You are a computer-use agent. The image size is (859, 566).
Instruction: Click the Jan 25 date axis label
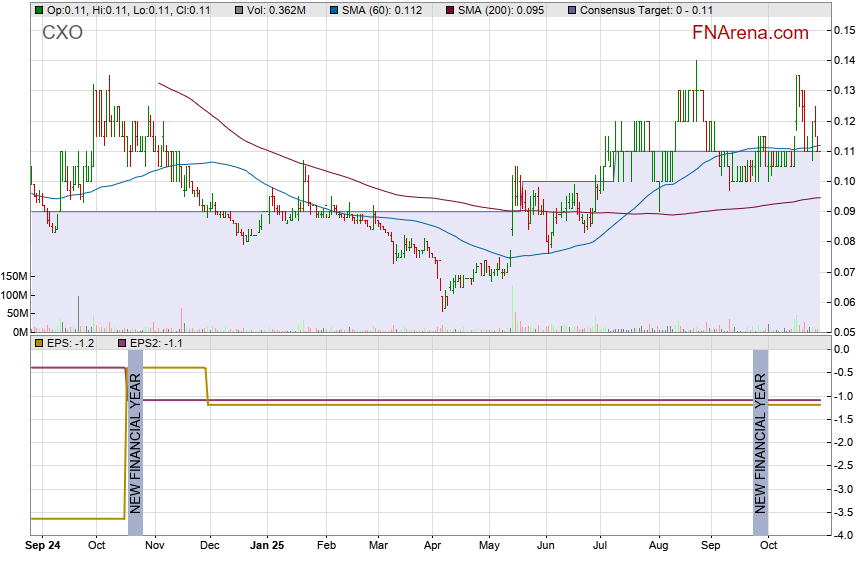click(267, 546)
